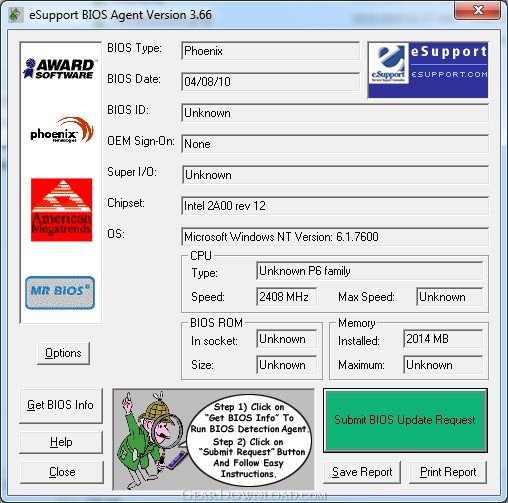Select the OS version field
This screenshot has width=508, height=503.
[x=335, y=237]
